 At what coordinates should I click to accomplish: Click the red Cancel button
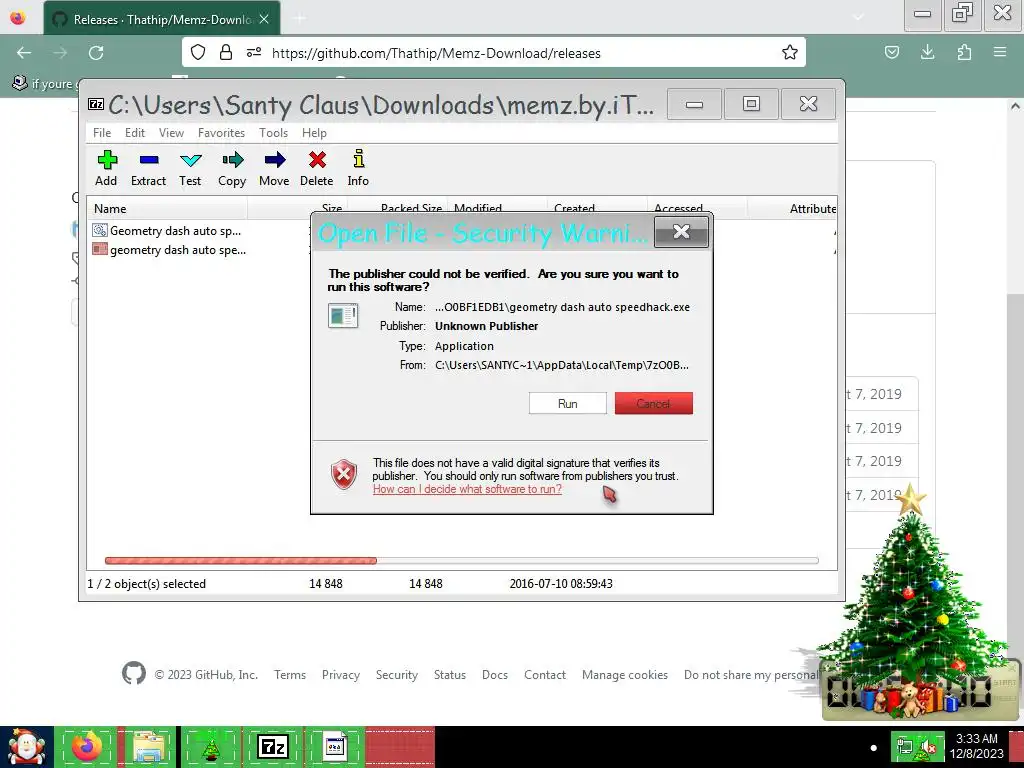click(653, 404)
